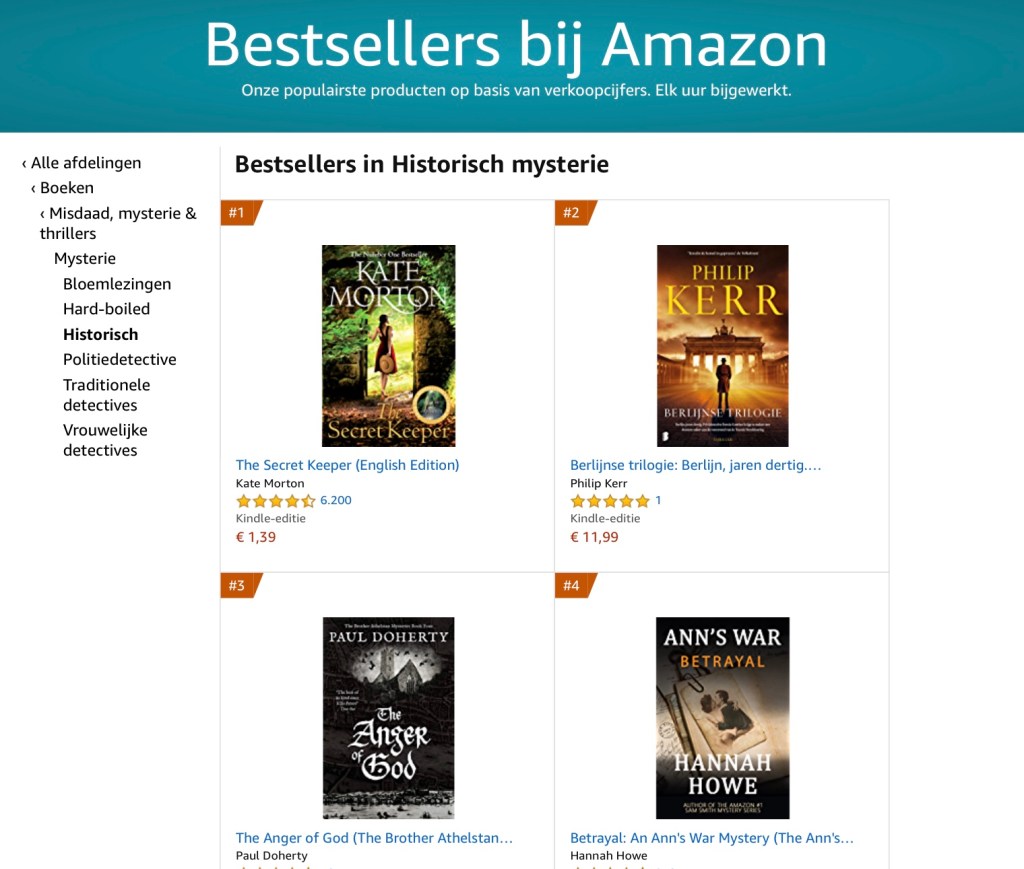View the 6.200 reviews count link

click(x=336, y=500)
